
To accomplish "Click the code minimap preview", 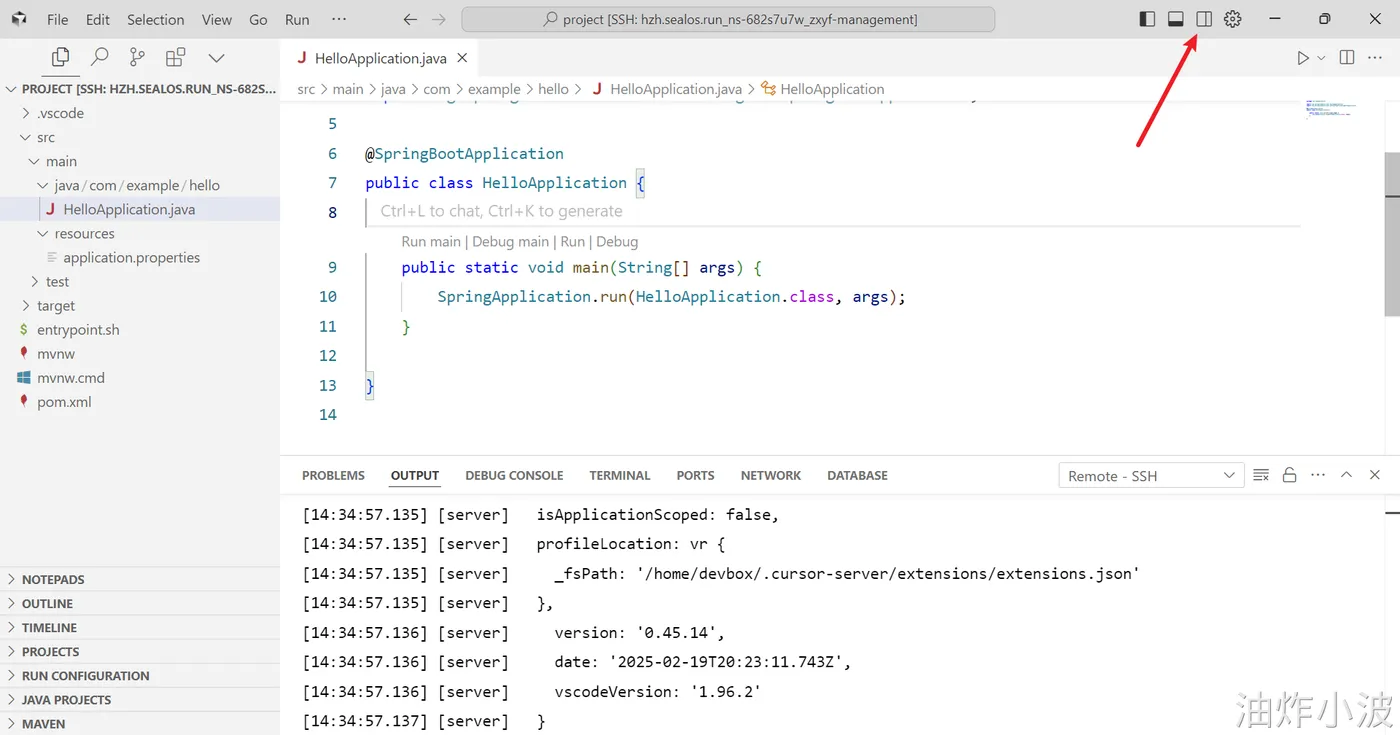I will (x=1330, y=110).
